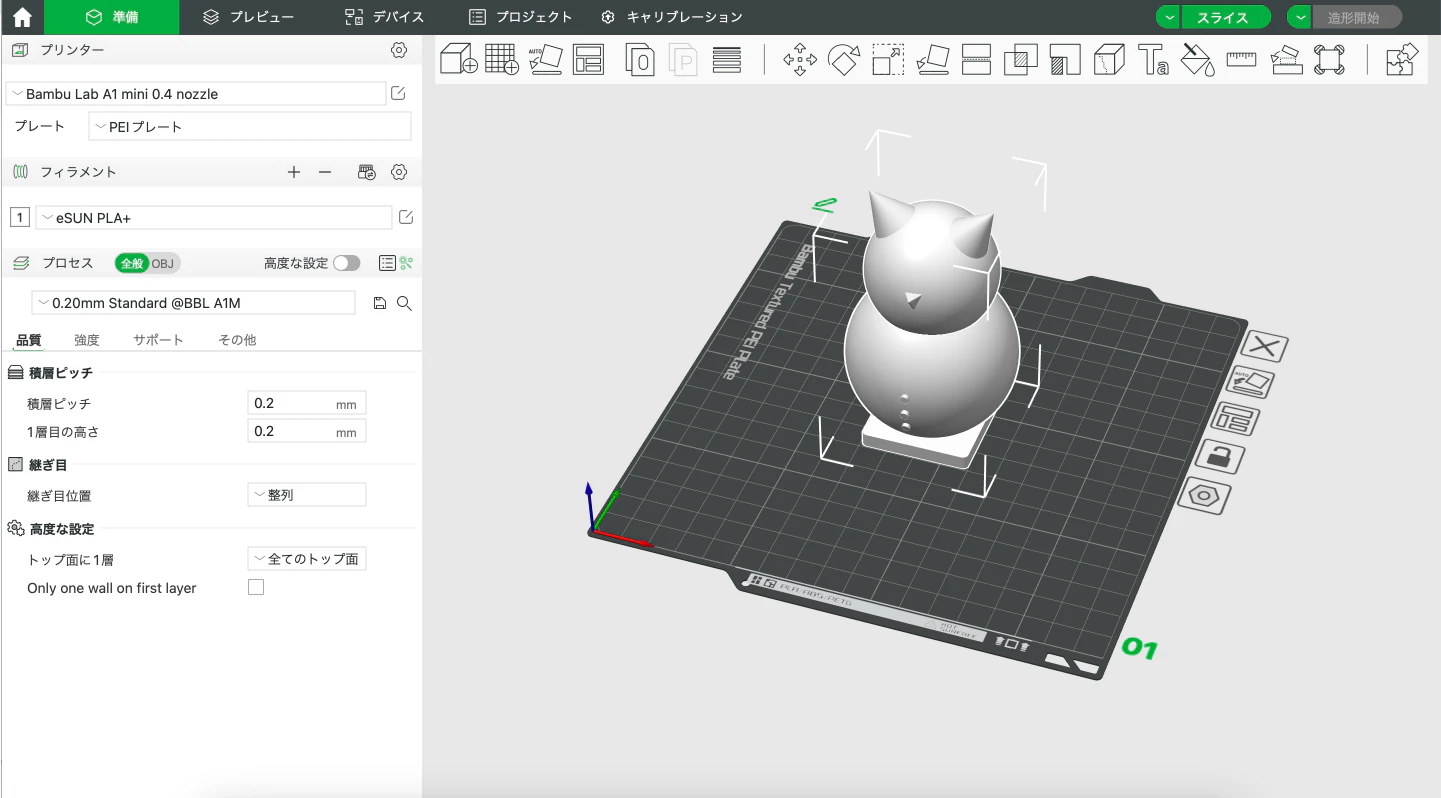Screen dimensions: 1441x798
Task: Switch to the プレビュー tab
Action: [248, 17]
